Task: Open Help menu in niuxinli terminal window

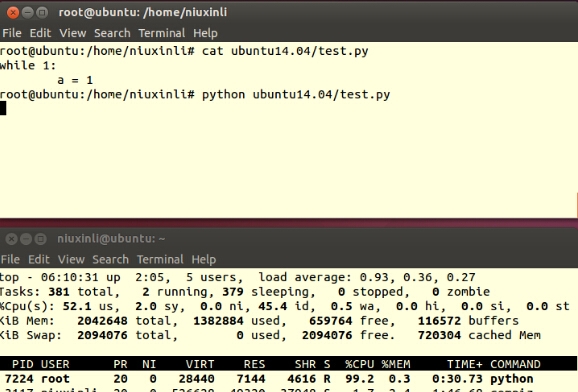Action: 204,260
